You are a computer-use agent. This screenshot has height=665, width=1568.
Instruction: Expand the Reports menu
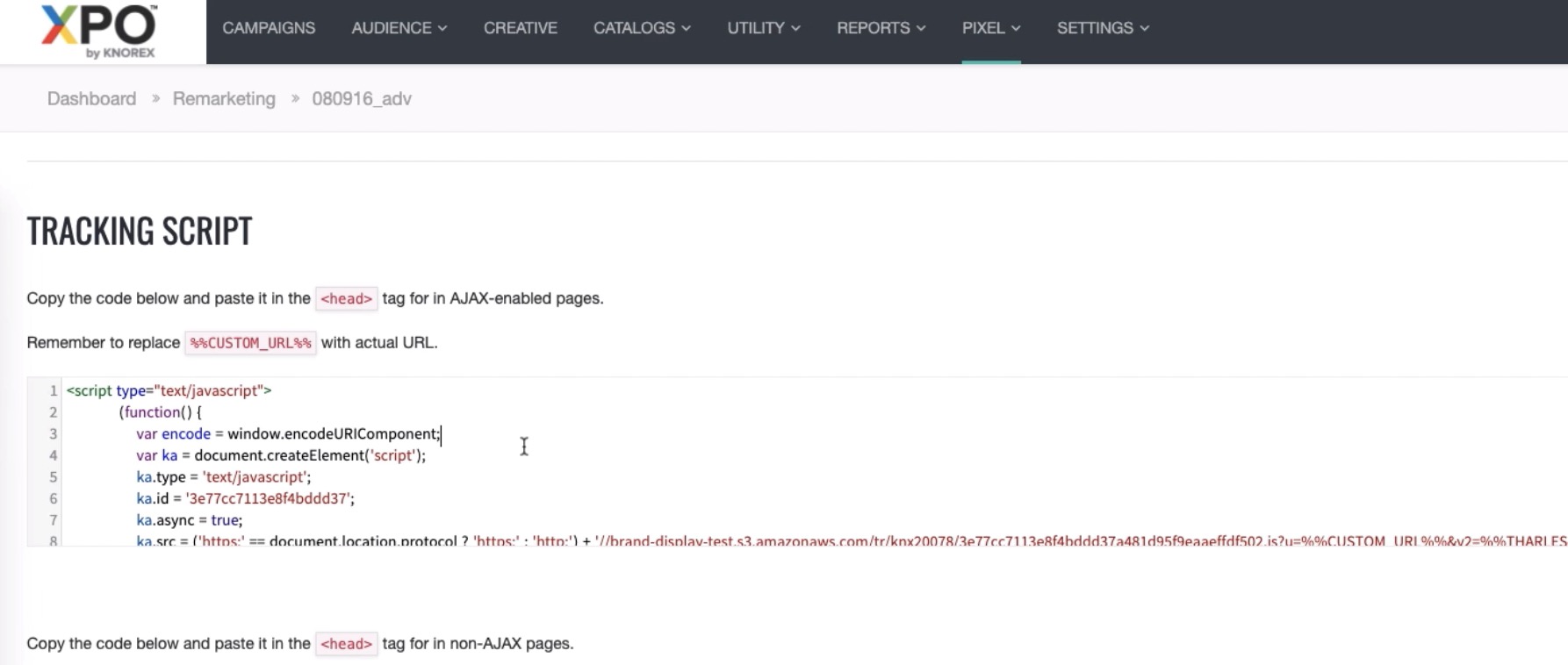pos(881,28)
